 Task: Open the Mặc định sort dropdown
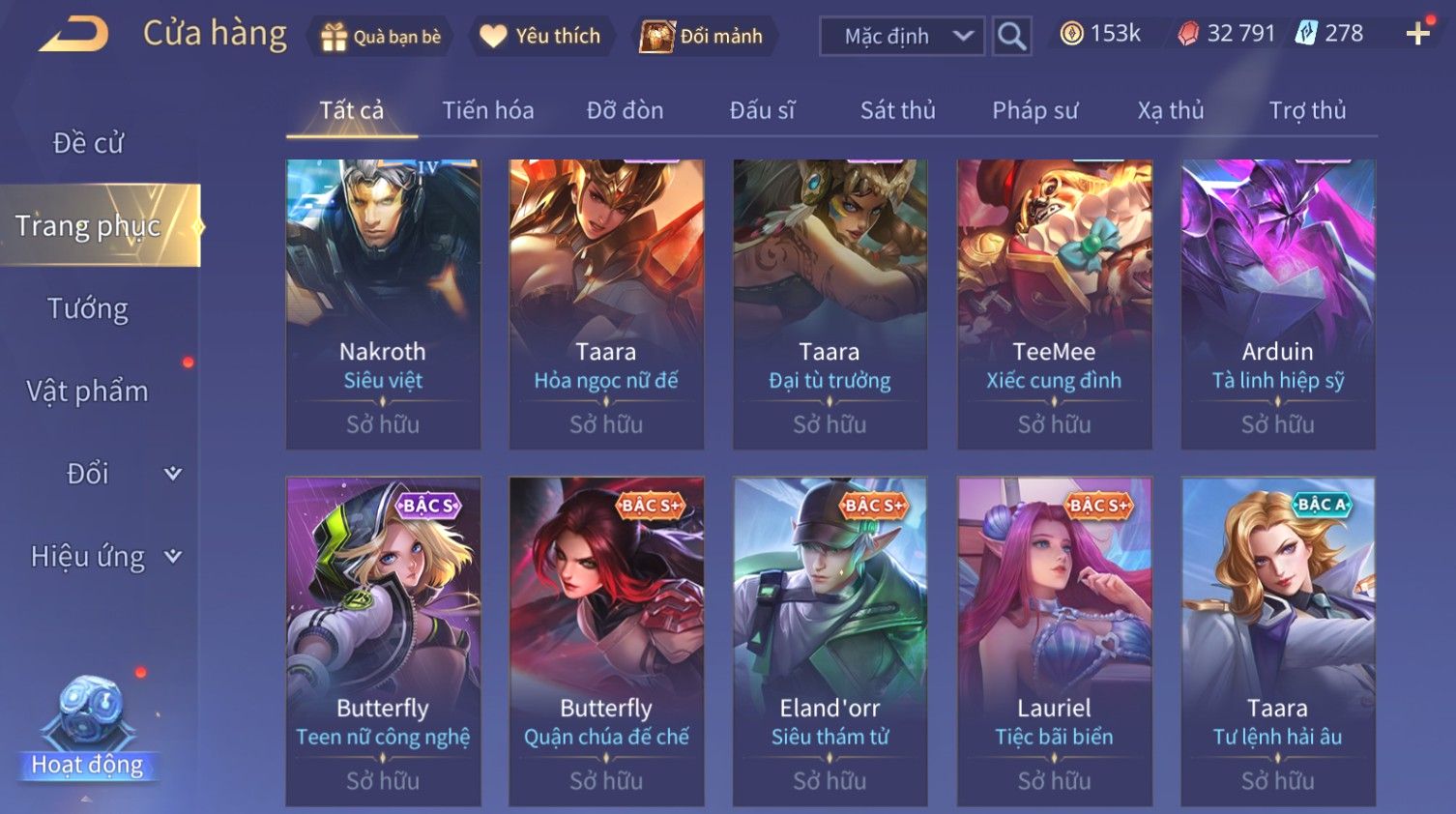(x=902, y=37)
